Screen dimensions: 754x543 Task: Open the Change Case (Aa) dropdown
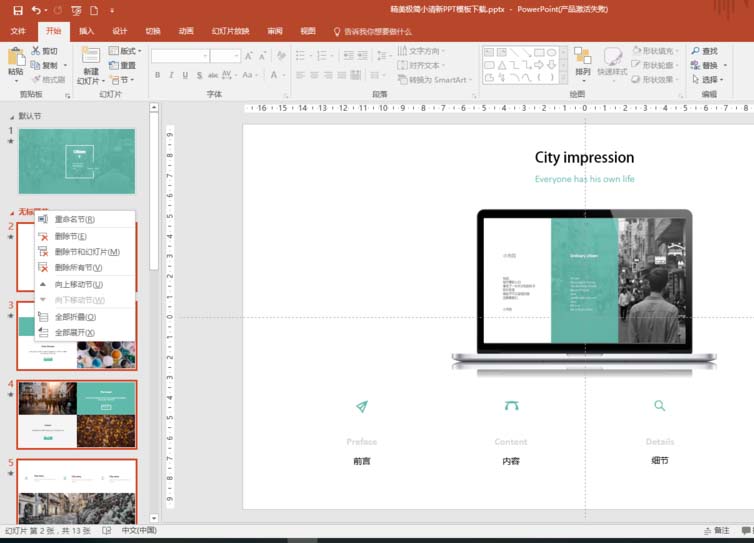(x=250, y=75)
